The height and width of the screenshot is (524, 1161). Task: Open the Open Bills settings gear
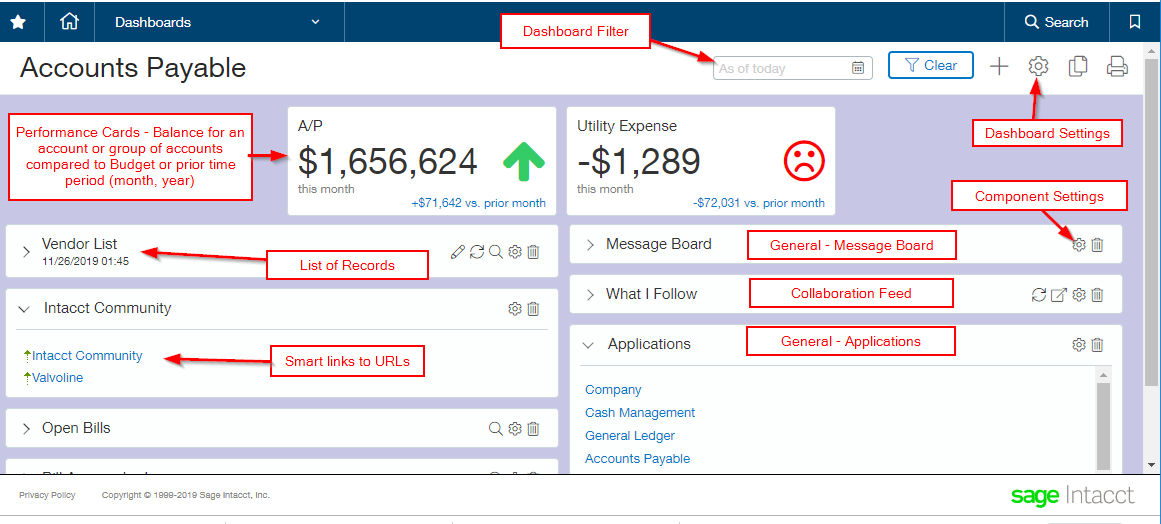[x=515, y=429]
